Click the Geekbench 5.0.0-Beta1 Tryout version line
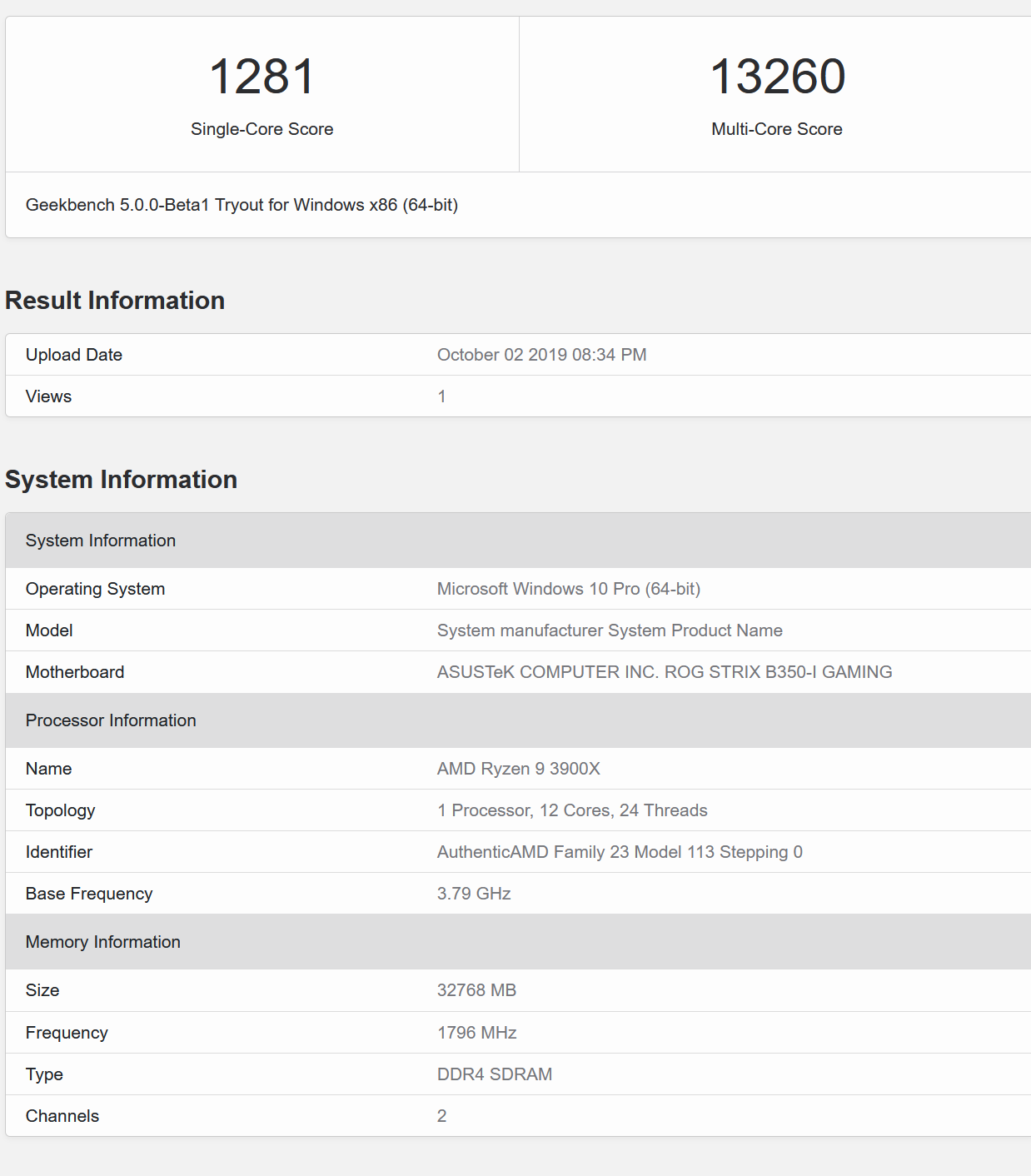This screenshot has width=1031, height=1176. coord(242,205)
